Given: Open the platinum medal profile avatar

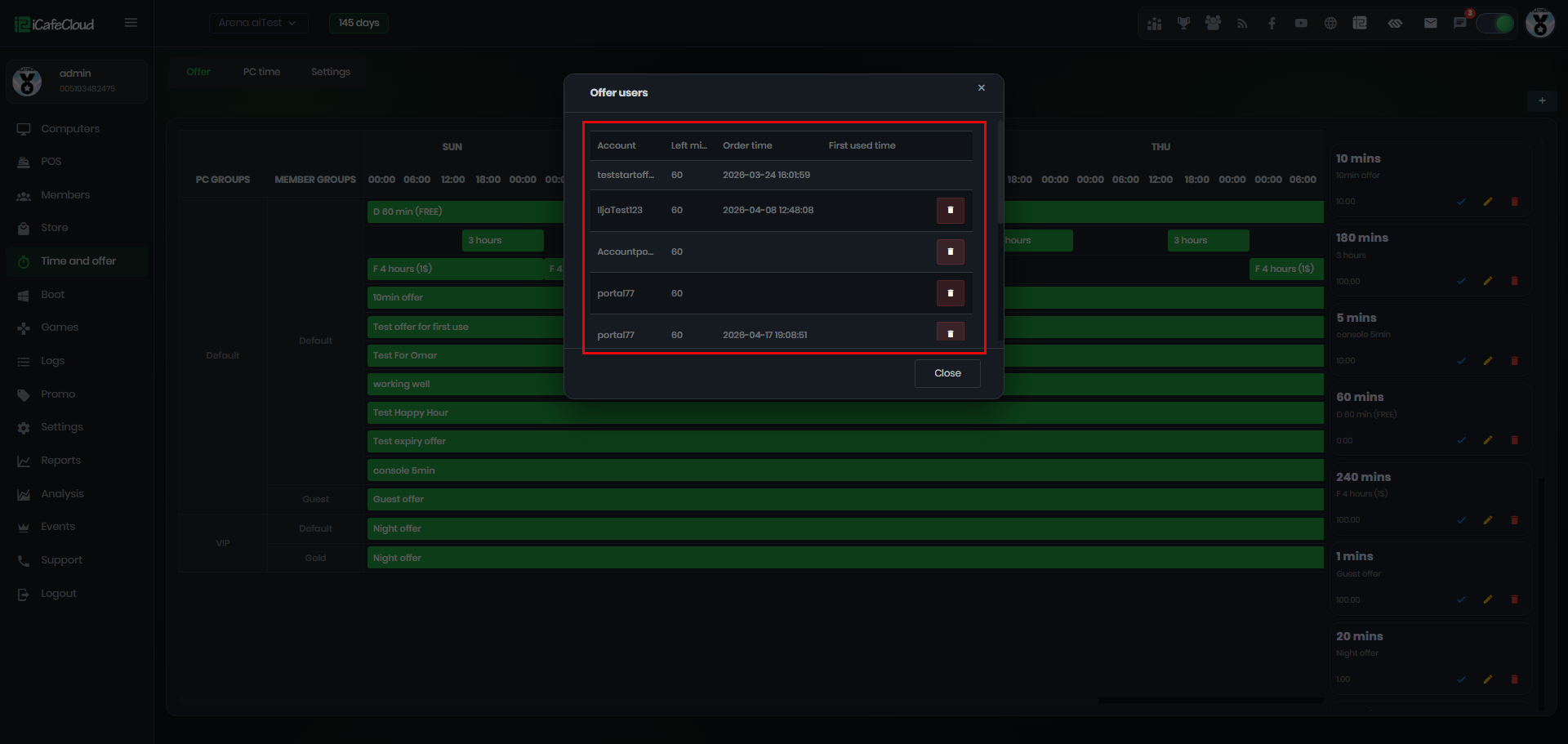Looking at the screenshot, I should pos(1540,23).
